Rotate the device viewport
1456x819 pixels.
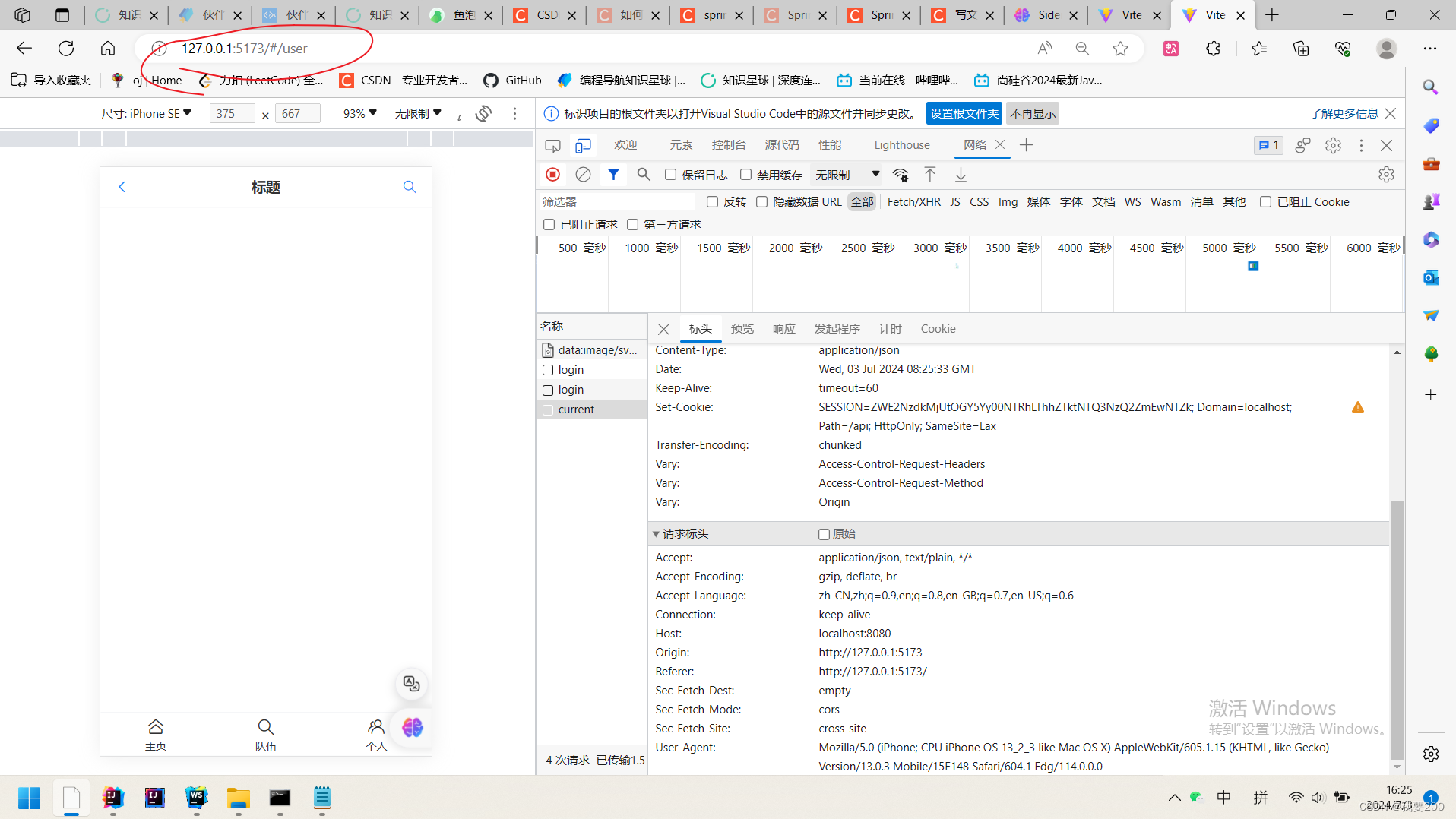483,114
